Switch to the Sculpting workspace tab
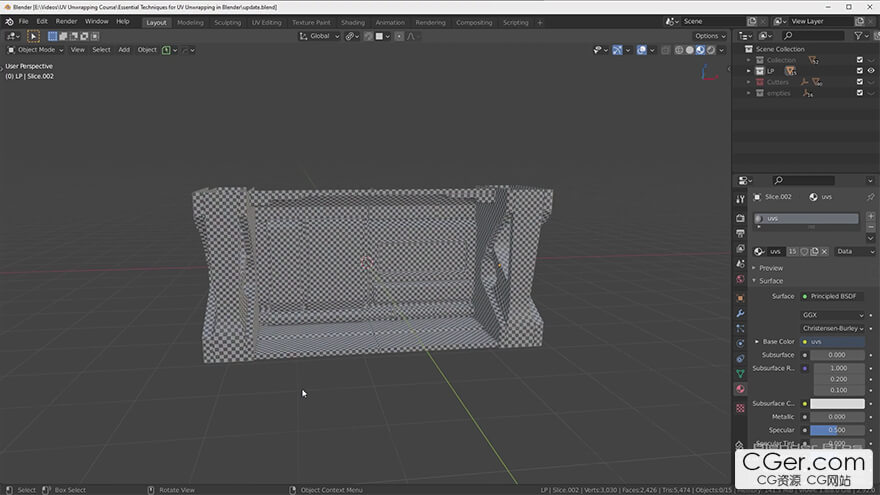This screenshot has width=880, height=495. [x=227, y=22]
